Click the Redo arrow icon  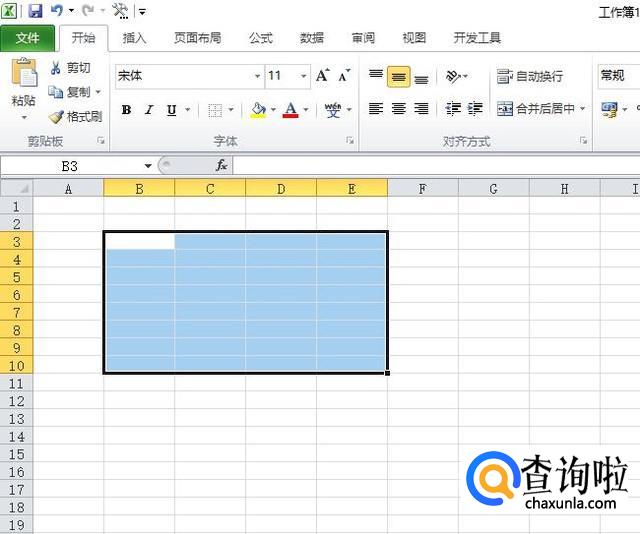88,10
